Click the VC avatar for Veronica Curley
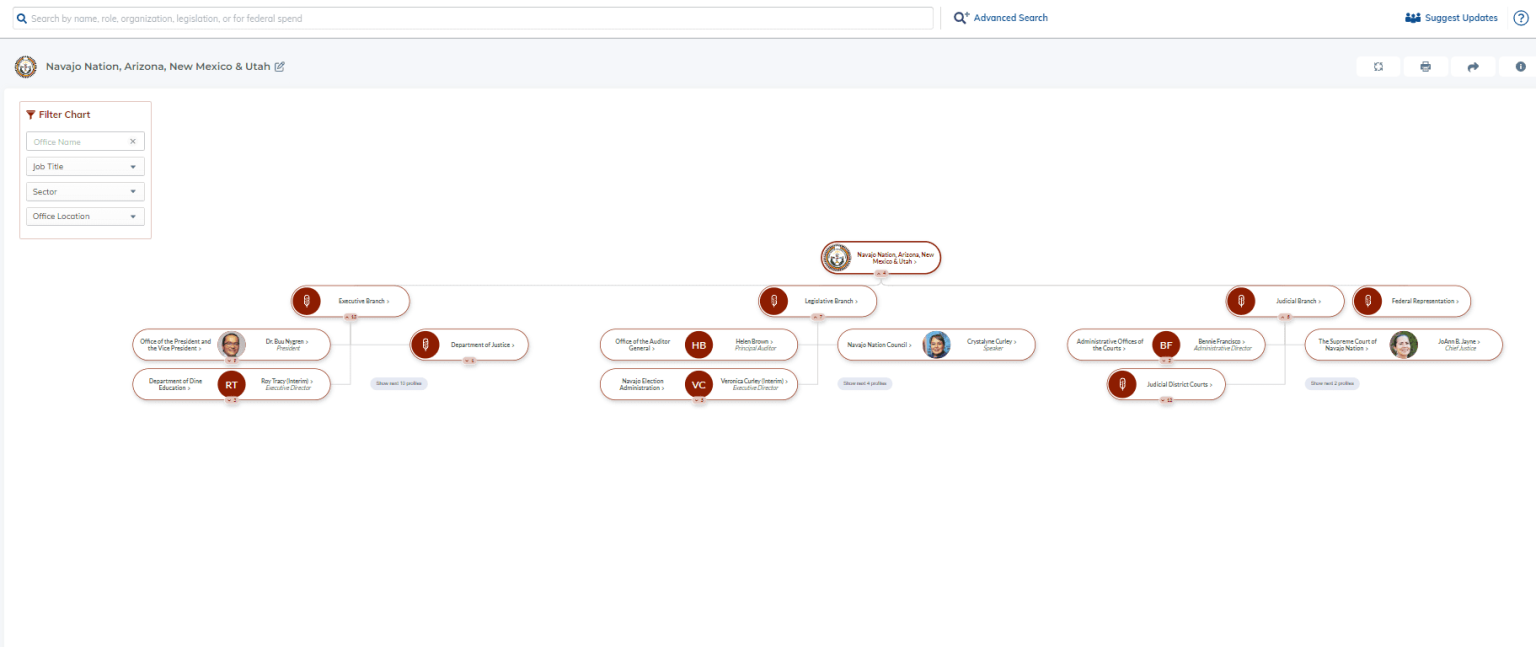The image size is (1536, 647). tap(699, 385)
